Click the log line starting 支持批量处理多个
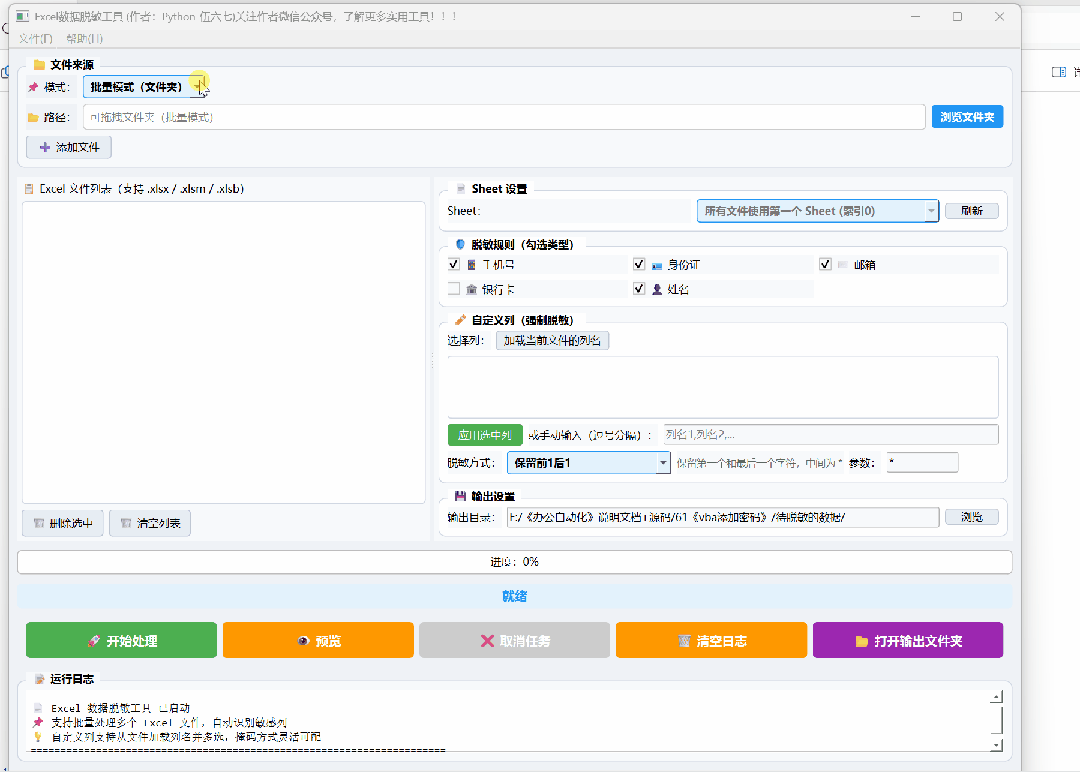 point(169,722)
